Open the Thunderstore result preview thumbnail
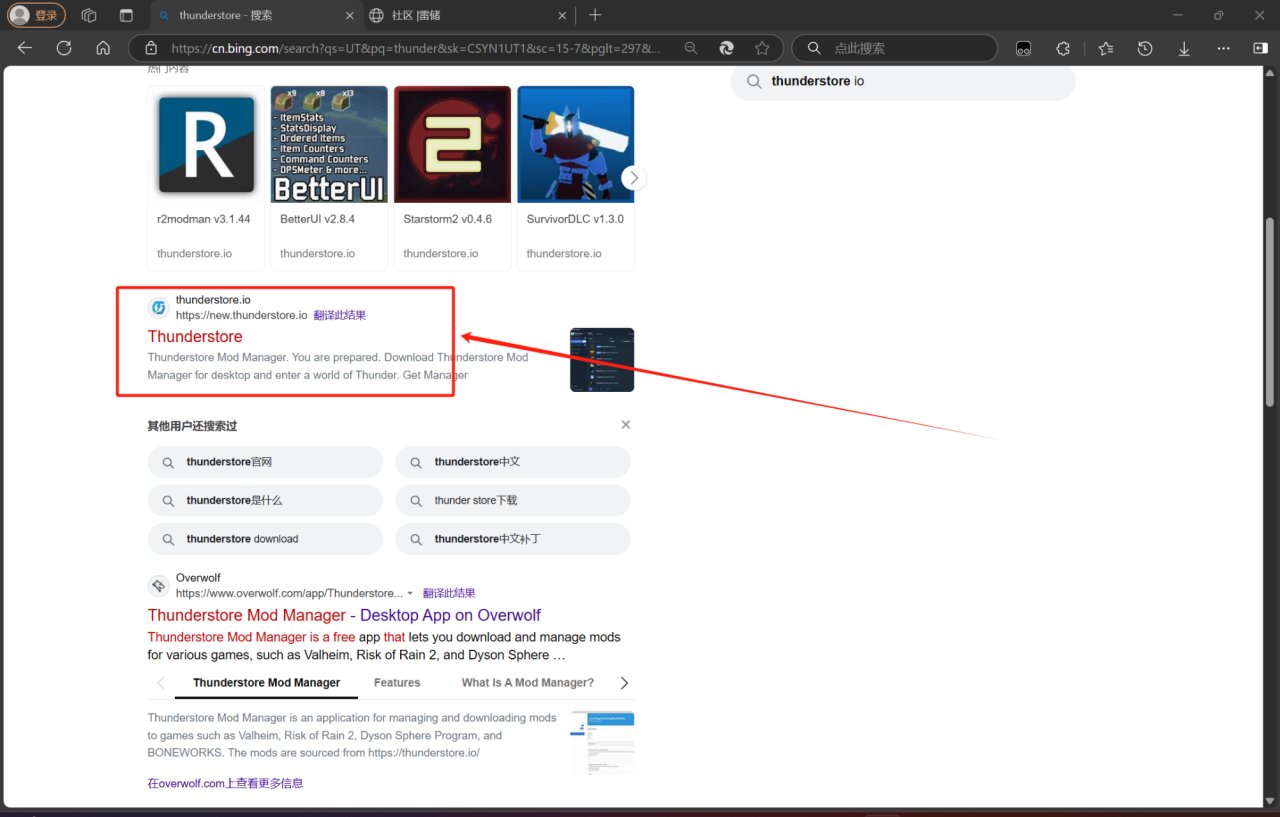 [602, 359]
